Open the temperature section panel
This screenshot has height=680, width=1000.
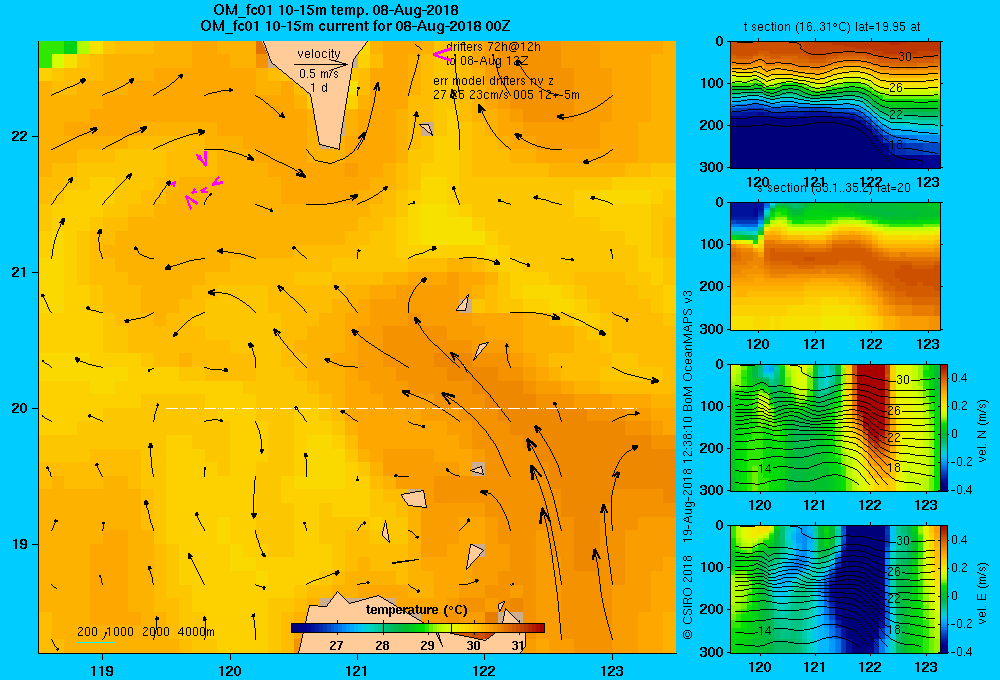[x=835, y=104]
